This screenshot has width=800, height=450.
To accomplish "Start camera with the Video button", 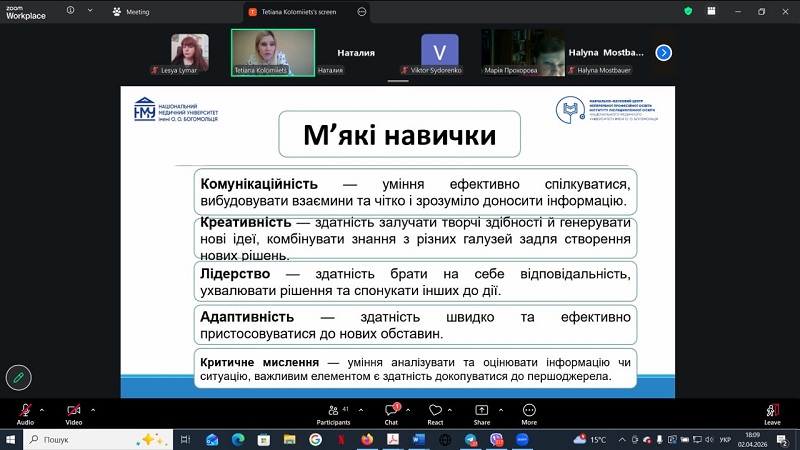I will pos(73,411).
